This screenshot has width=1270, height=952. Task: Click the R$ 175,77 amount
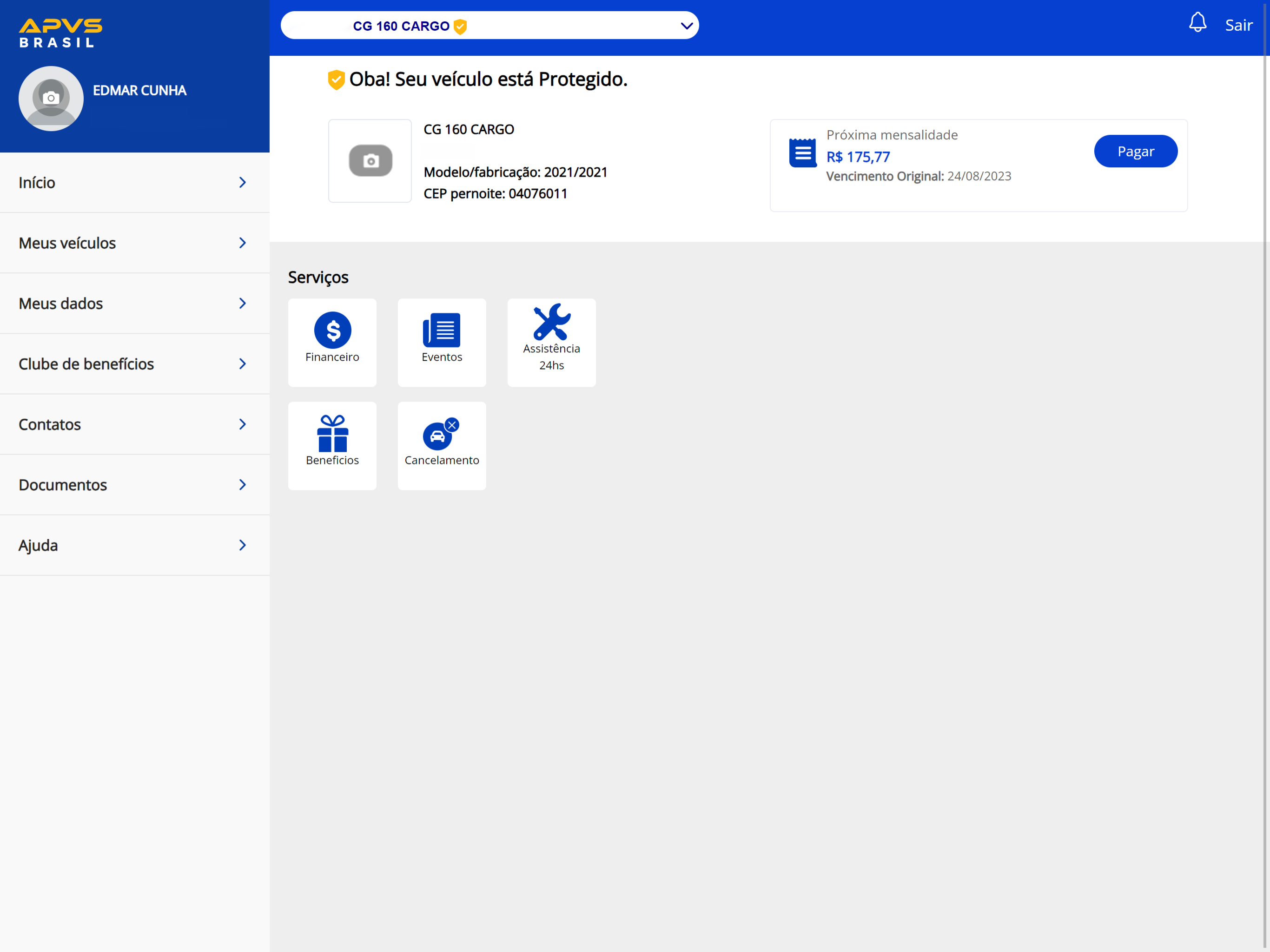tap(858, 157)
